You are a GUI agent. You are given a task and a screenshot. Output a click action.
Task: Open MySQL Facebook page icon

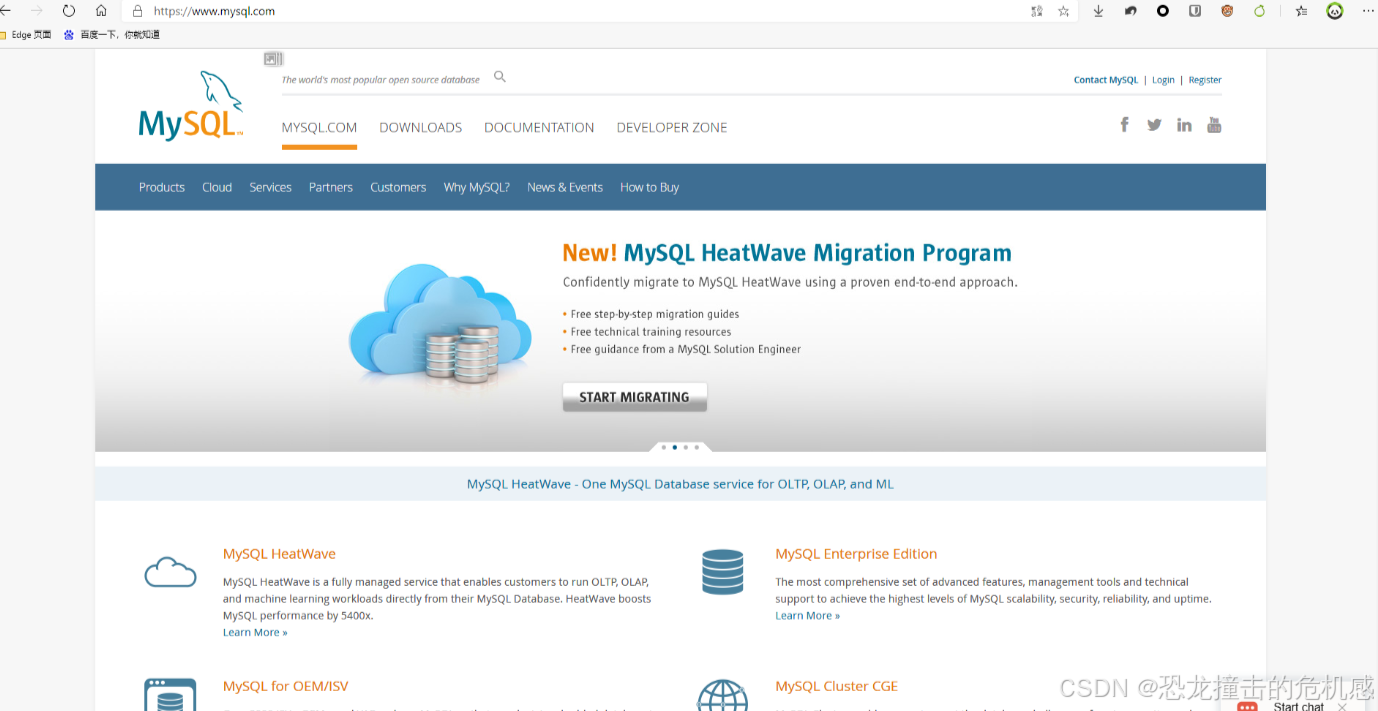point(1125,124)
